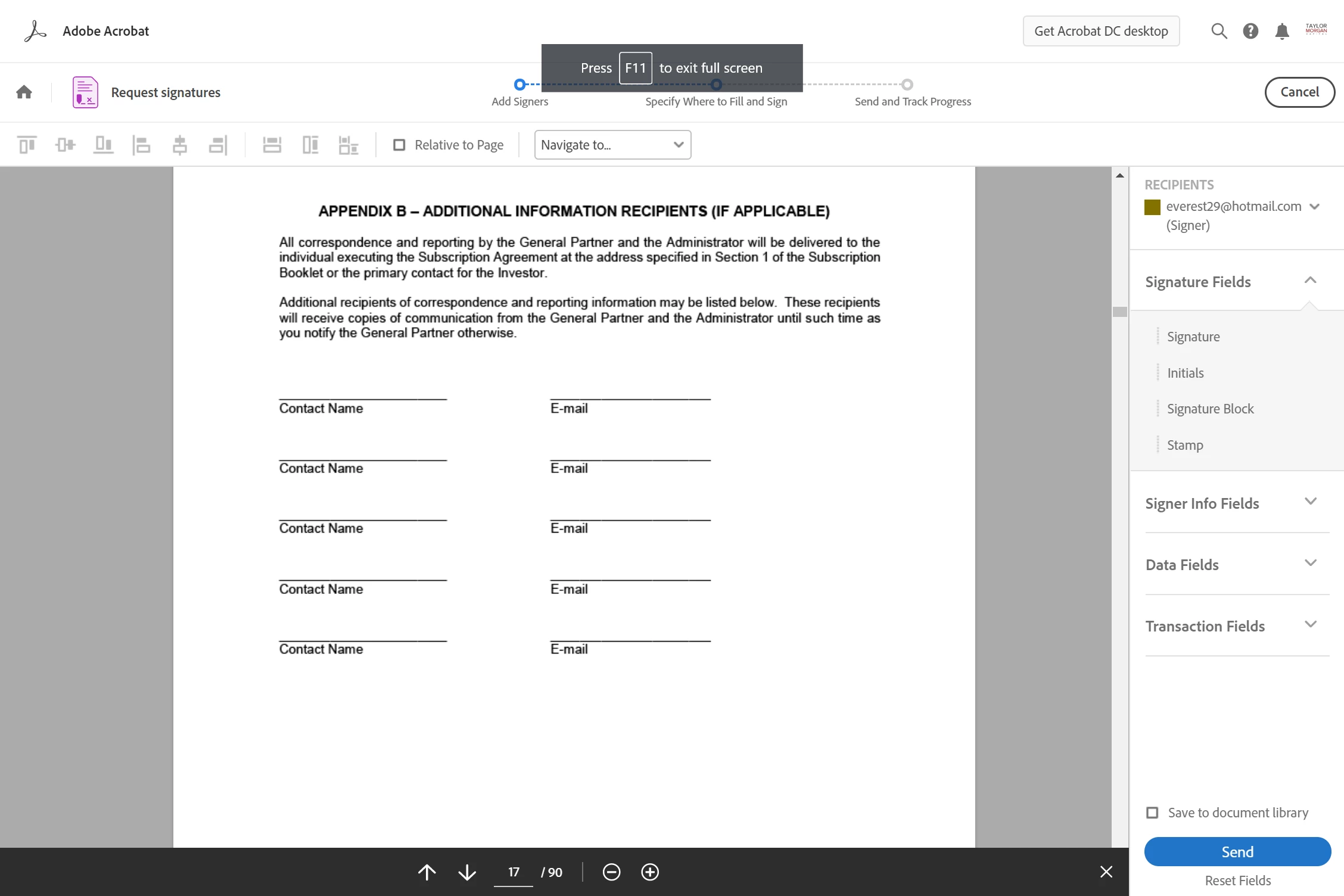Check Save to document library
The height and width of the screenshot is (896, 1344).
(x=1152, y=813)
